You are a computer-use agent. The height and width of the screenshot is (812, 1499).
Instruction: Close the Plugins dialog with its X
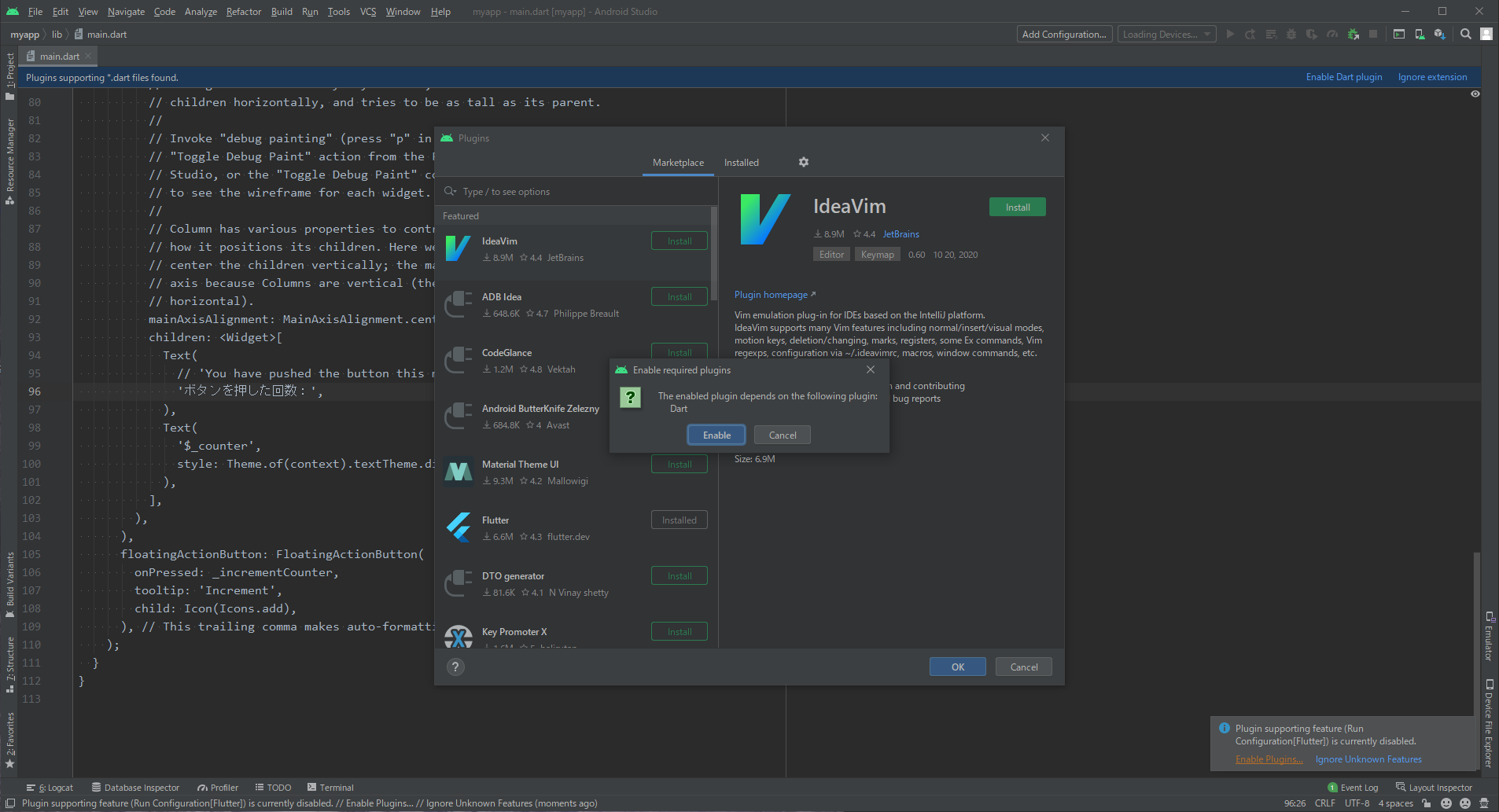[x=1045, y=138]
